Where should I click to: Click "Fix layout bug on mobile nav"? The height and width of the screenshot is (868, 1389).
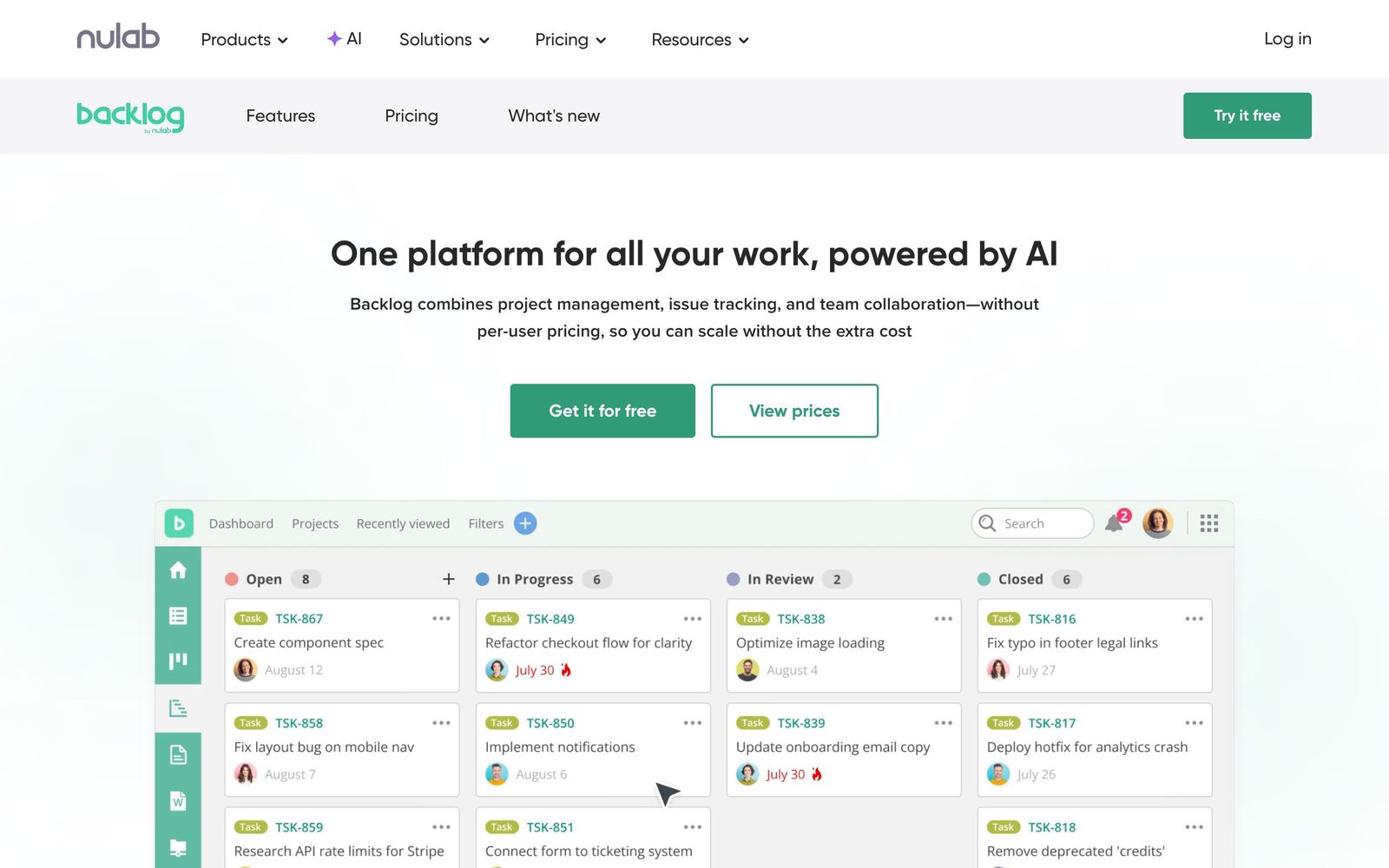324,747
